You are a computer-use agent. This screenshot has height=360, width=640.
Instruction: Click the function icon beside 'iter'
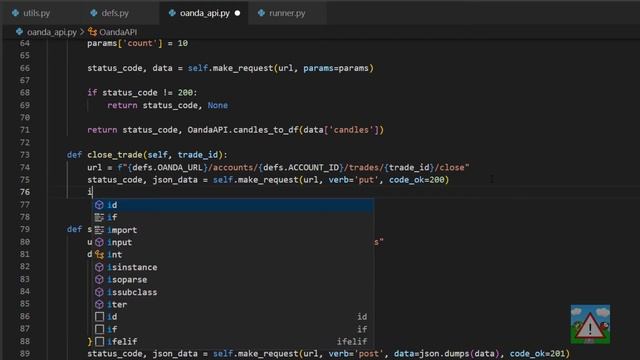(99, 304)
